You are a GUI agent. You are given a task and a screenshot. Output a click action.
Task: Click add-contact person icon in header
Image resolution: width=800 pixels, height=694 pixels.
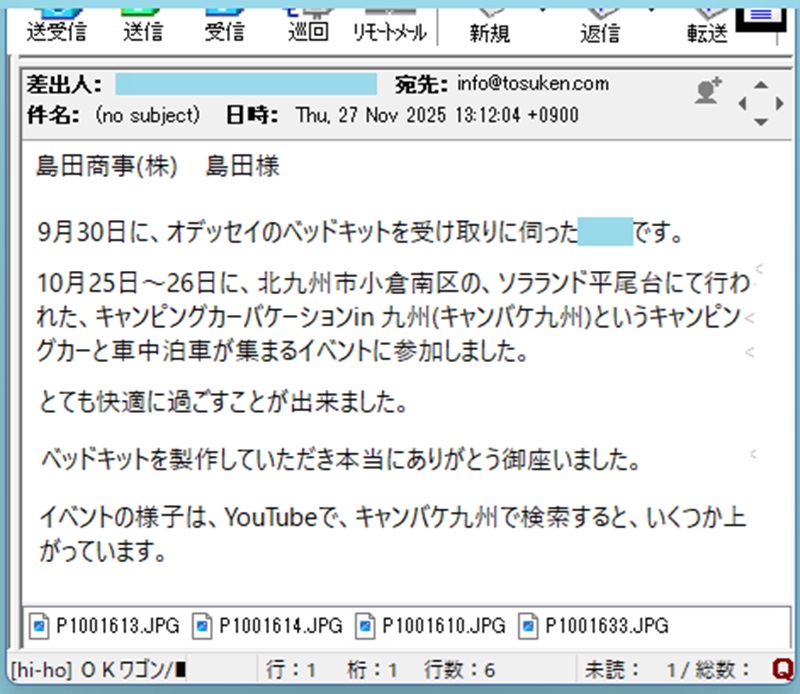coord(708,91)
